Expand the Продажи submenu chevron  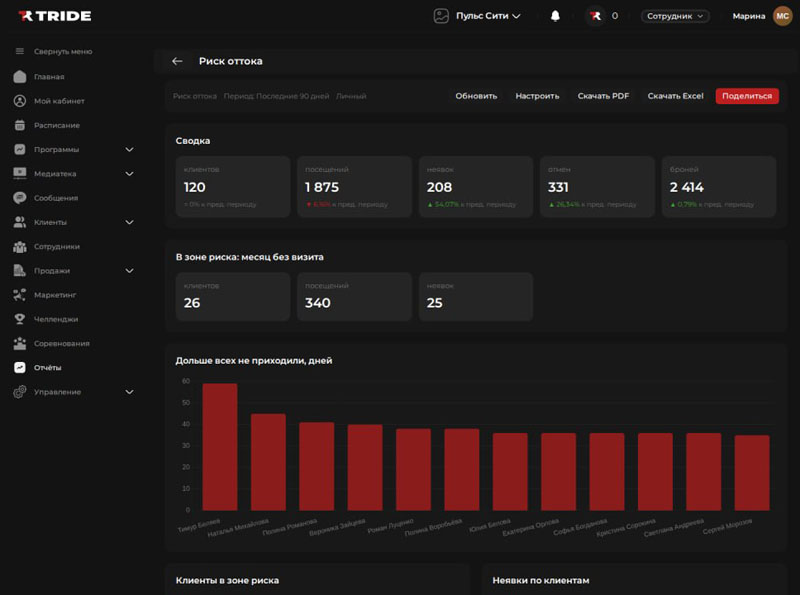130,270
